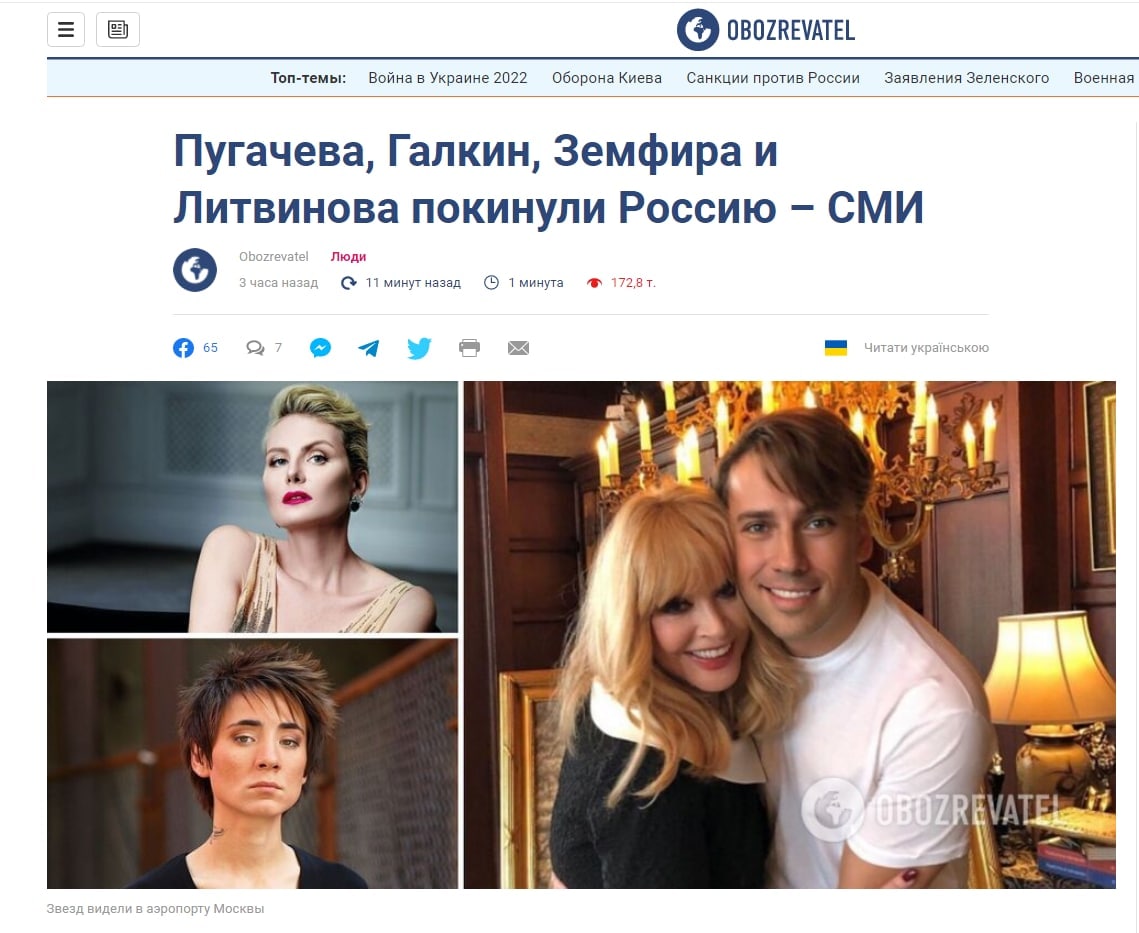1139x933 pixels.
Task: Open the couple photo under chandelier
Action: 790,634
